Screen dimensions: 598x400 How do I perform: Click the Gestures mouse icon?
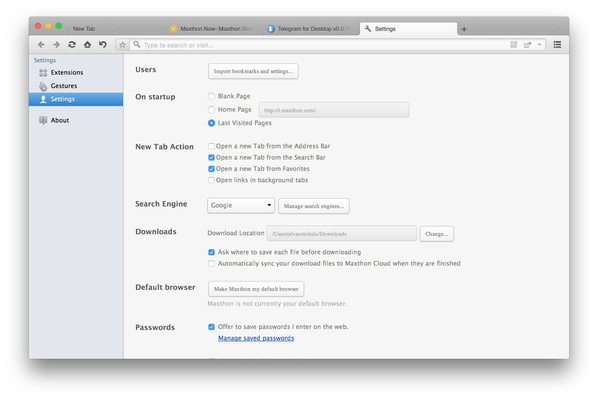coord(43,86)
